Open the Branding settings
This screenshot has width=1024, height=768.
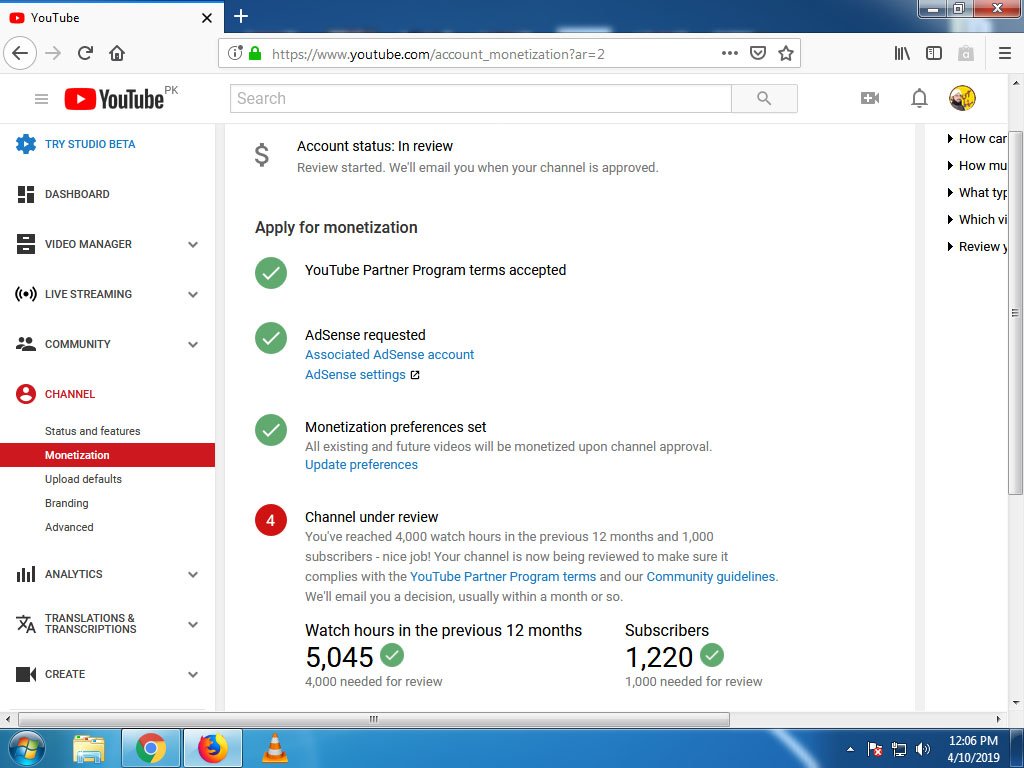(x=67, y=503)
